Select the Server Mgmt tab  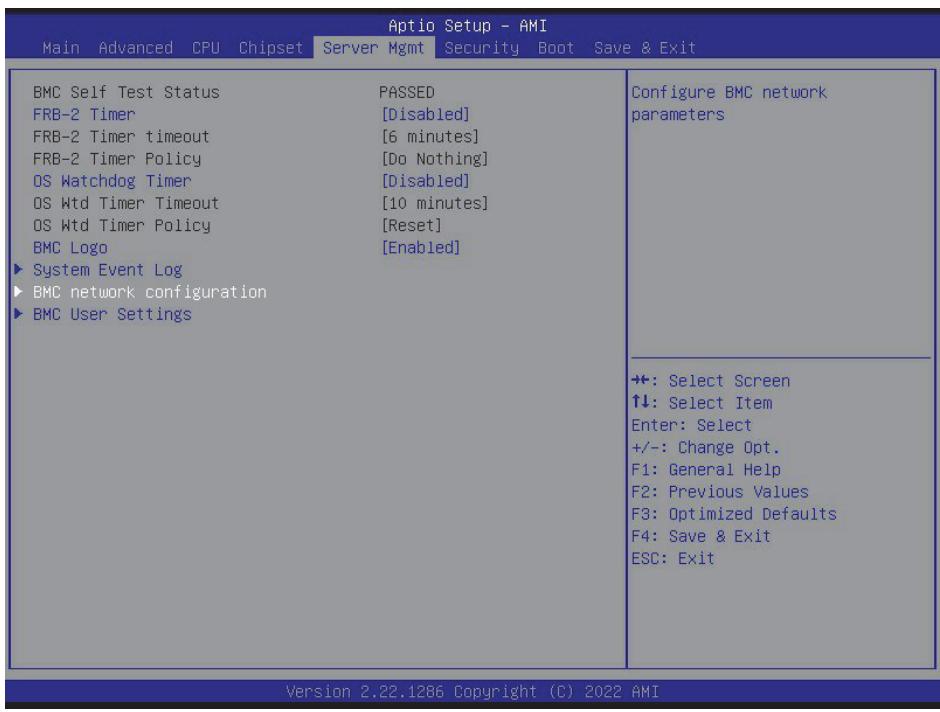pyautogui.click(x=373, y=47)
